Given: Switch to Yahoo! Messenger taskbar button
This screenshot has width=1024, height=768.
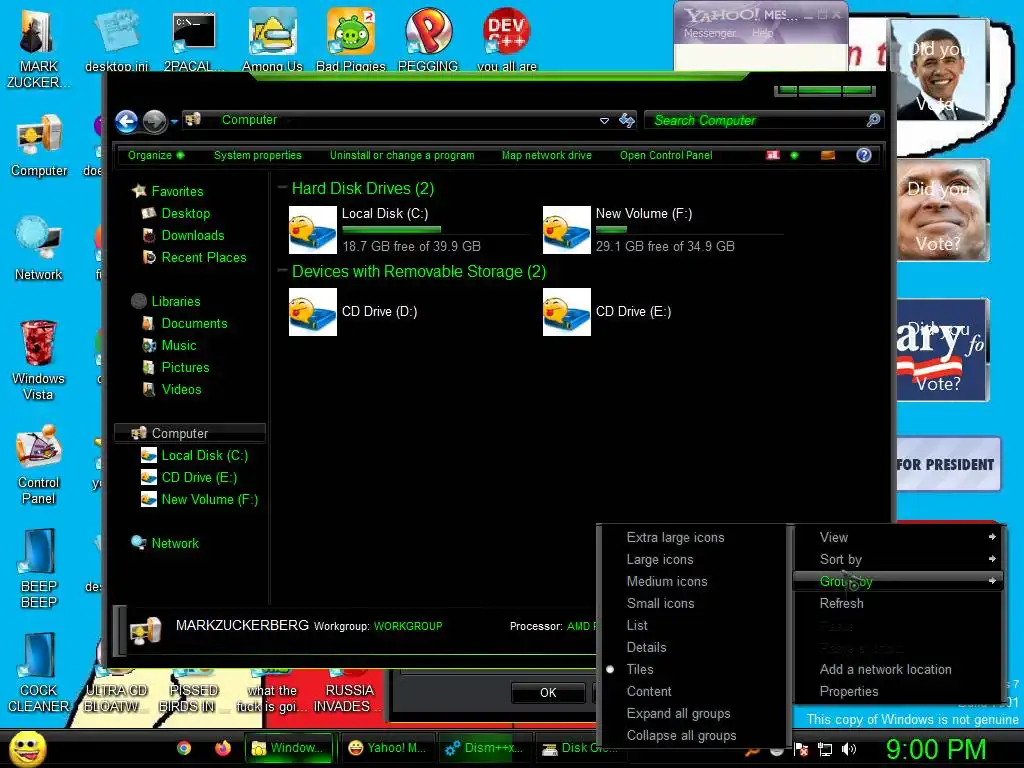Looking at the screenshot, I should click(x=387, y=748).
